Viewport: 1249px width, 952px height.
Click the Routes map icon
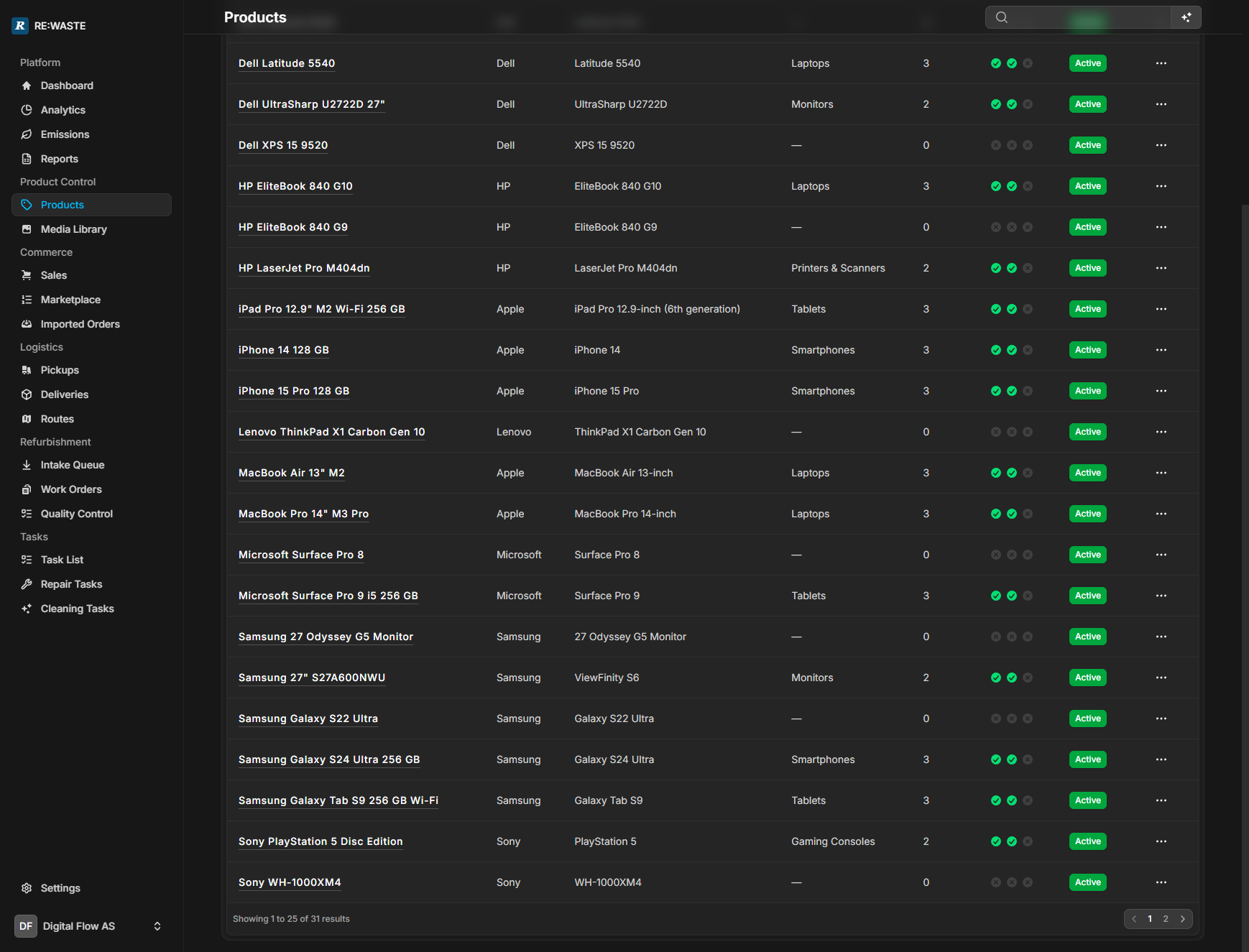pos(27,419)
